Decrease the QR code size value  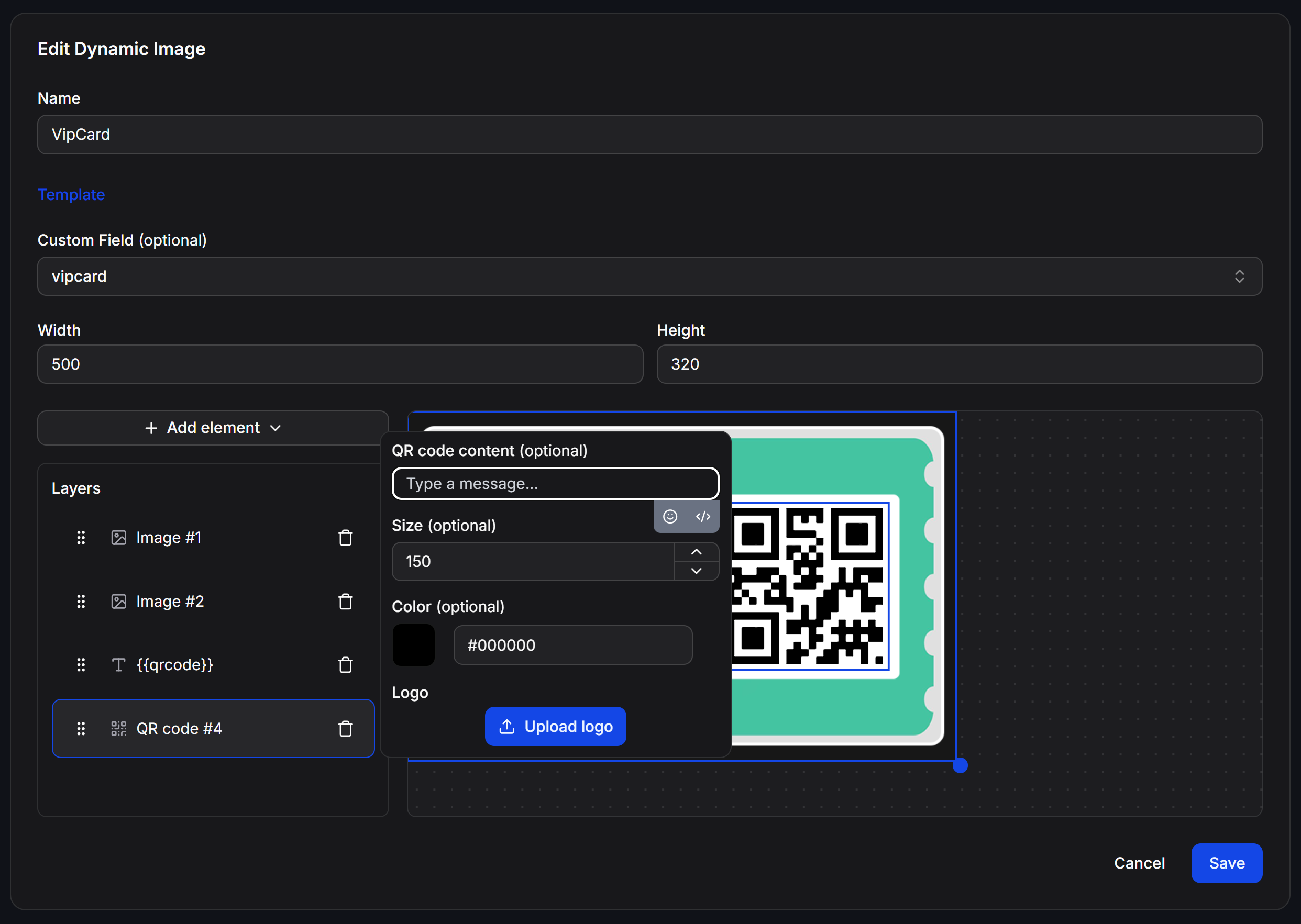tap(696, 571)
